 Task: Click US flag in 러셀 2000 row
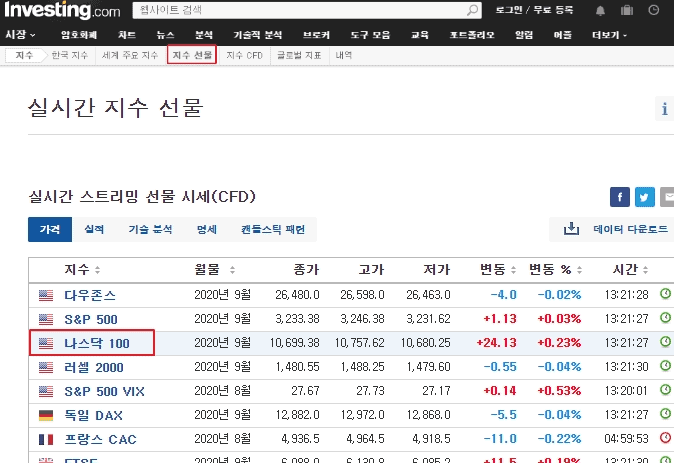click(x=46, y=367)
